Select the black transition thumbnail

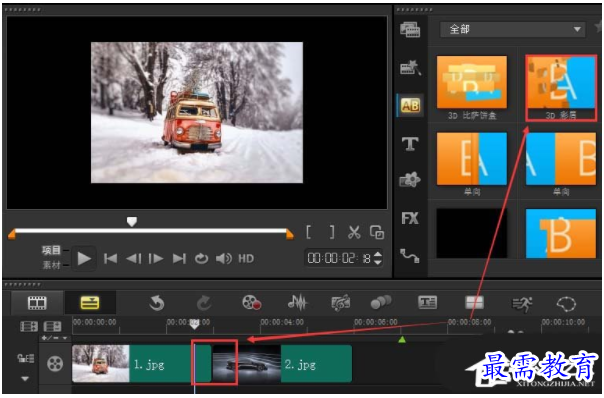pyautogui.click(x=472, y=233)
